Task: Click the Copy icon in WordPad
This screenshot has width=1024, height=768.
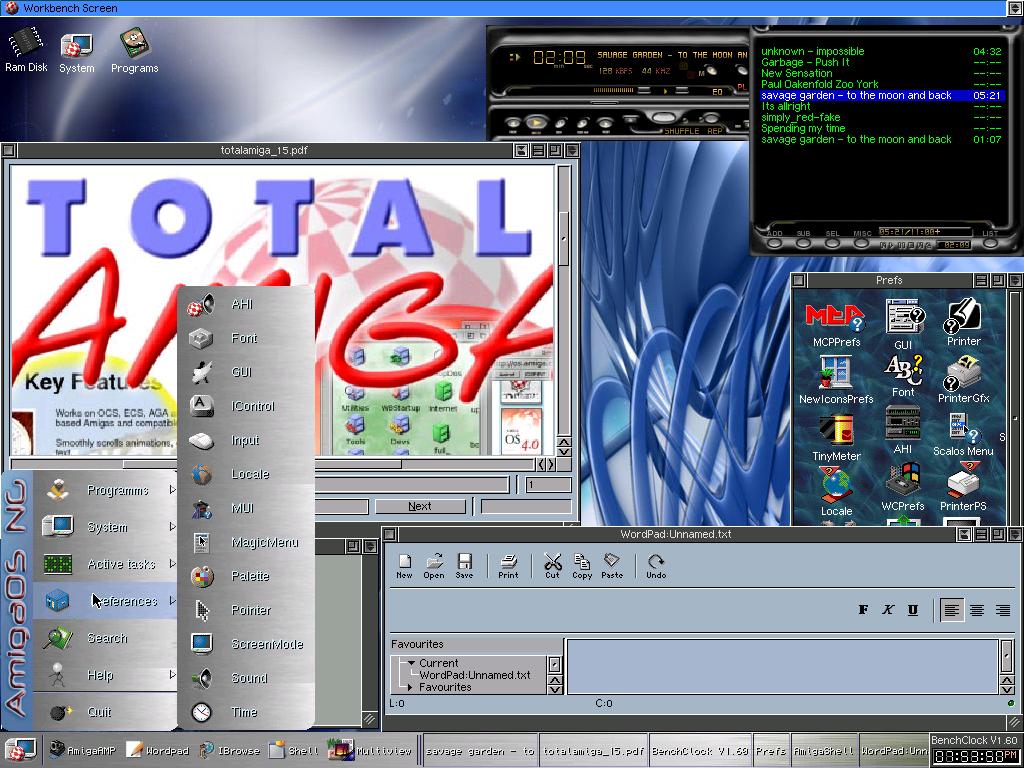Action: click(582, 566)
